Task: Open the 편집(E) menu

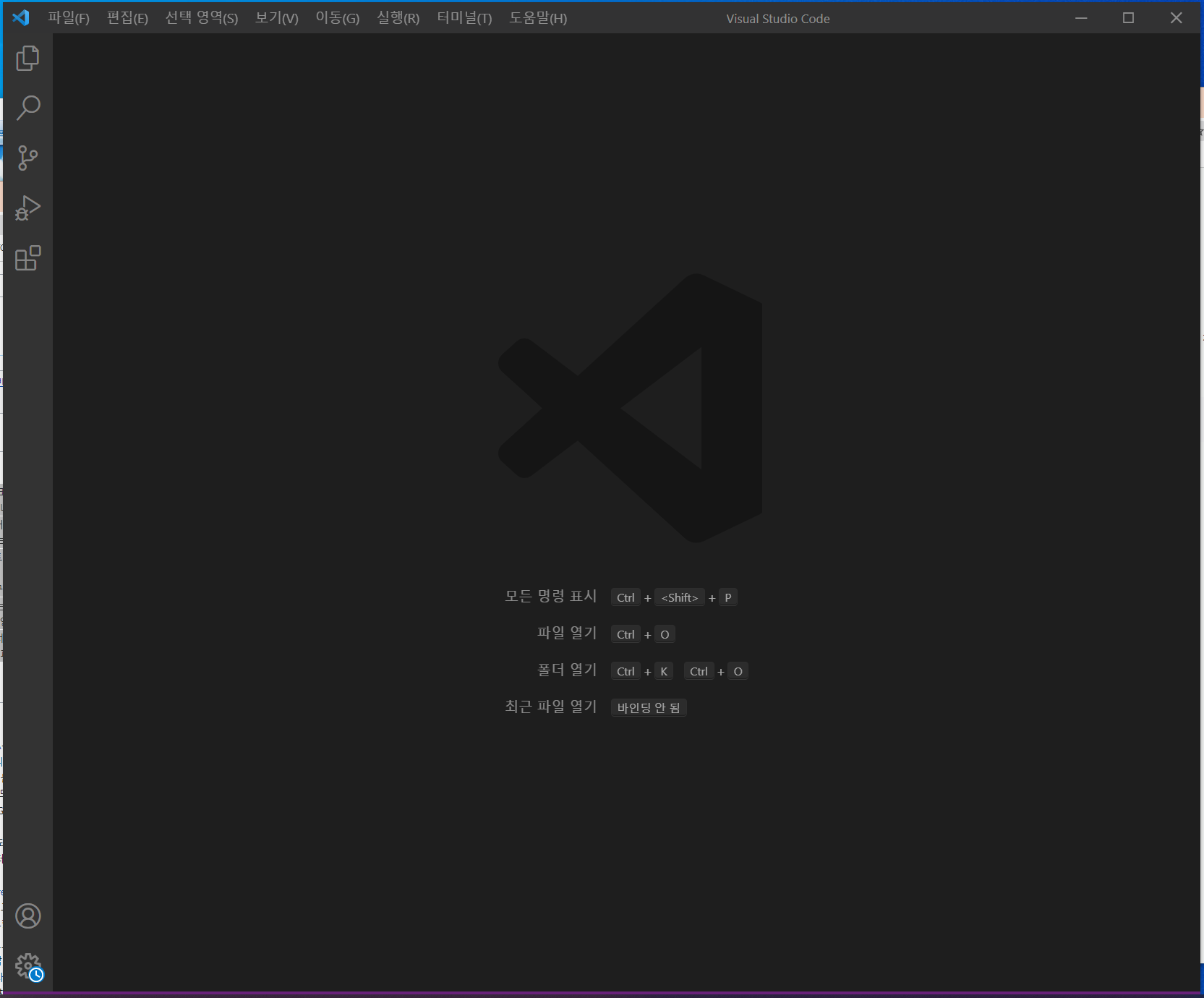Action: [127, 18]
